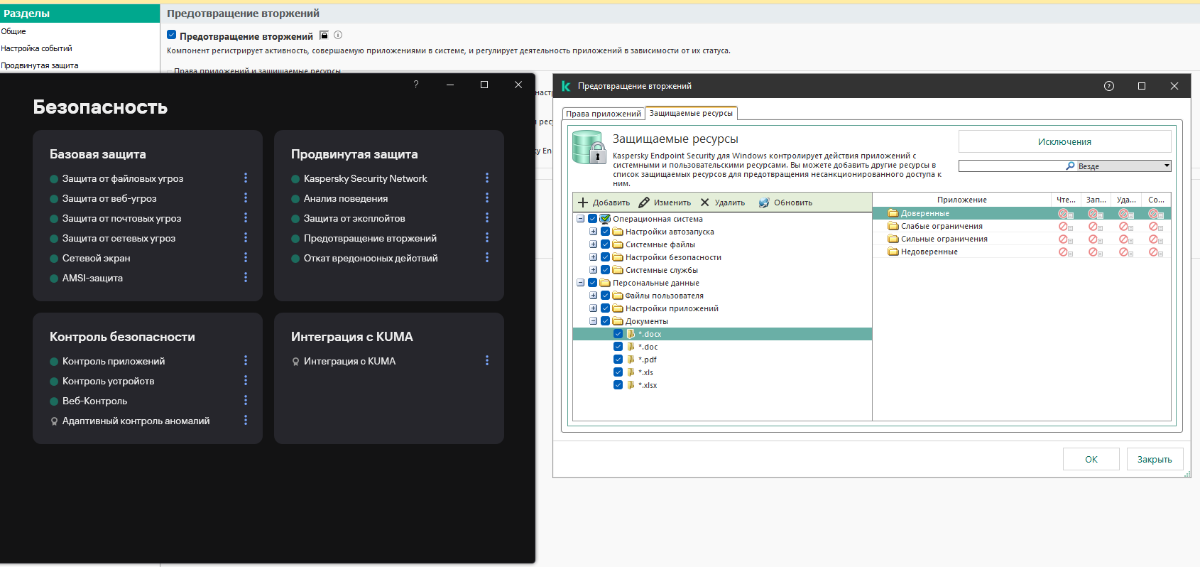Open three-dot menu for Сетевой экран

coord(245,258)
